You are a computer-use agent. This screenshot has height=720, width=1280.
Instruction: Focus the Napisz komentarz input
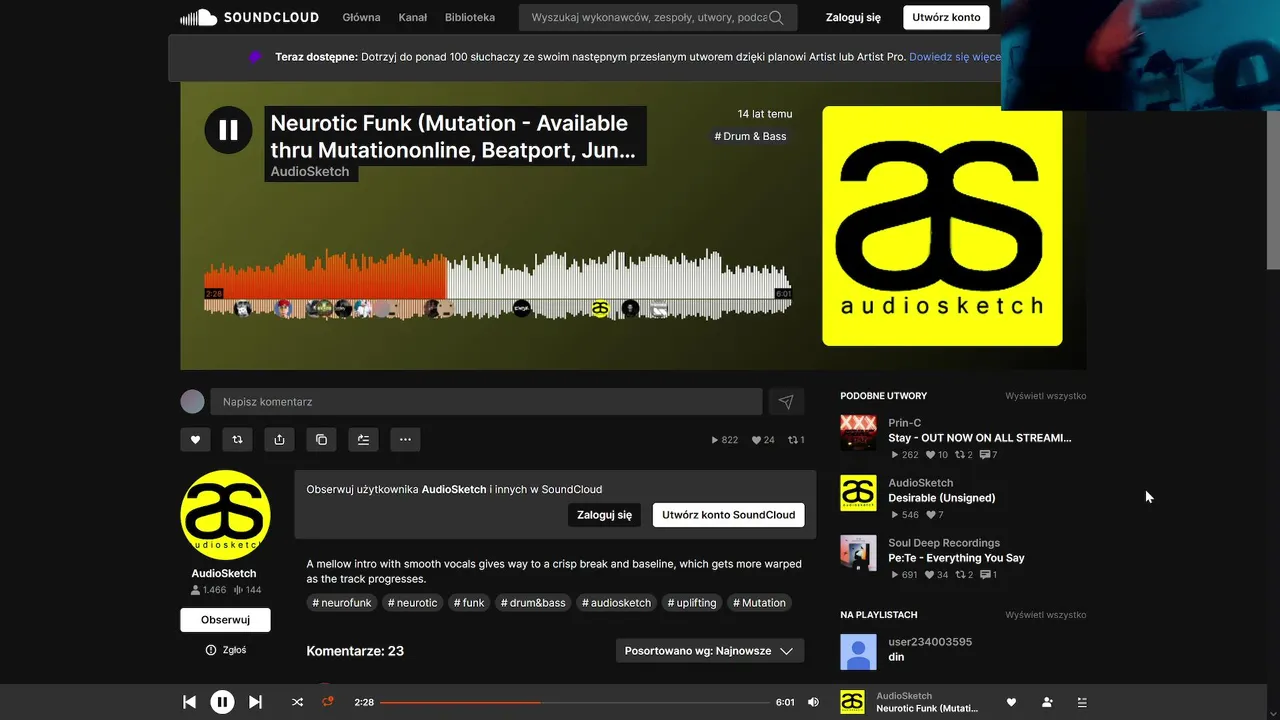pos(486,402)
